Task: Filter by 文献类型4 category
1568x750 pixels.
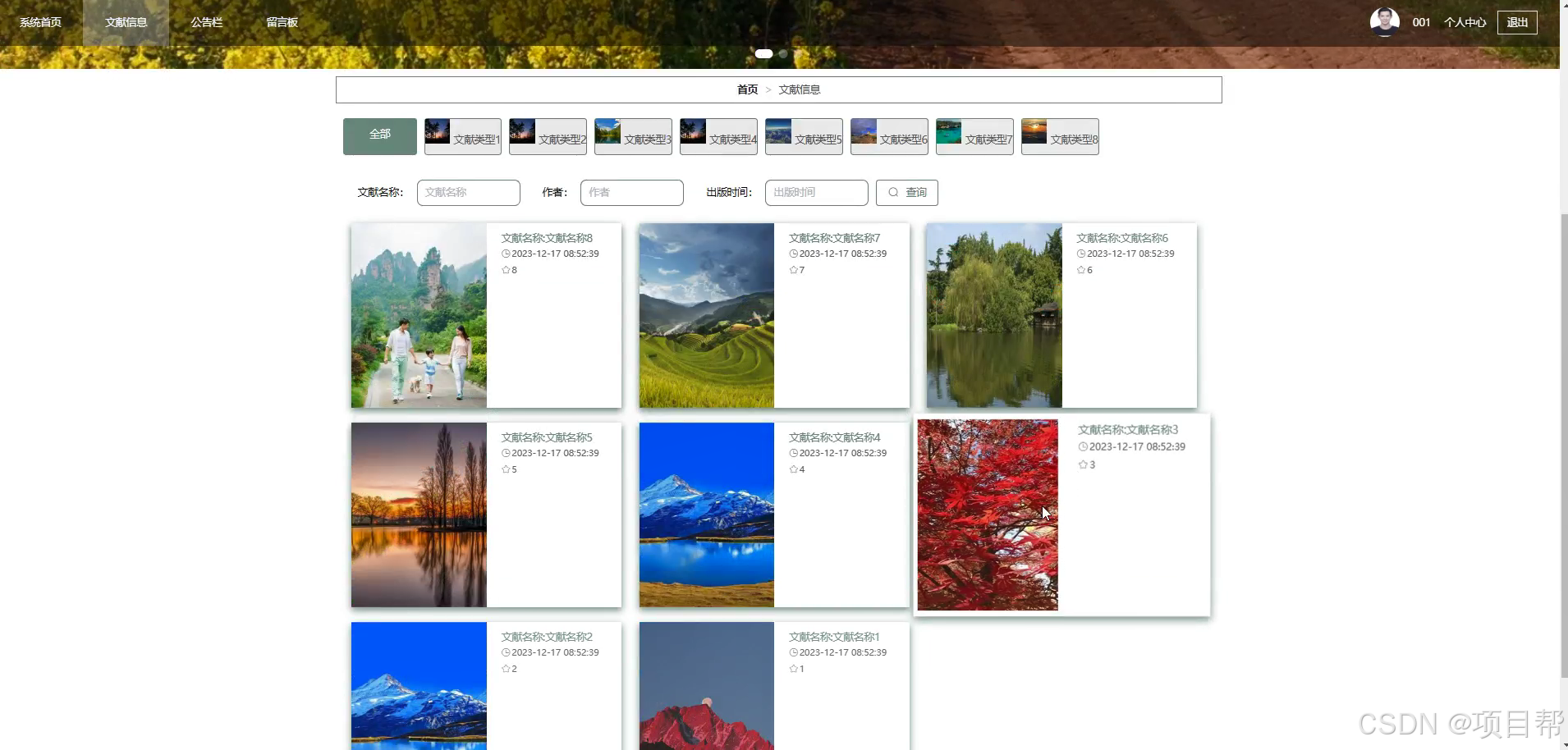Action: pyautogui.click(x=718, y=136)
